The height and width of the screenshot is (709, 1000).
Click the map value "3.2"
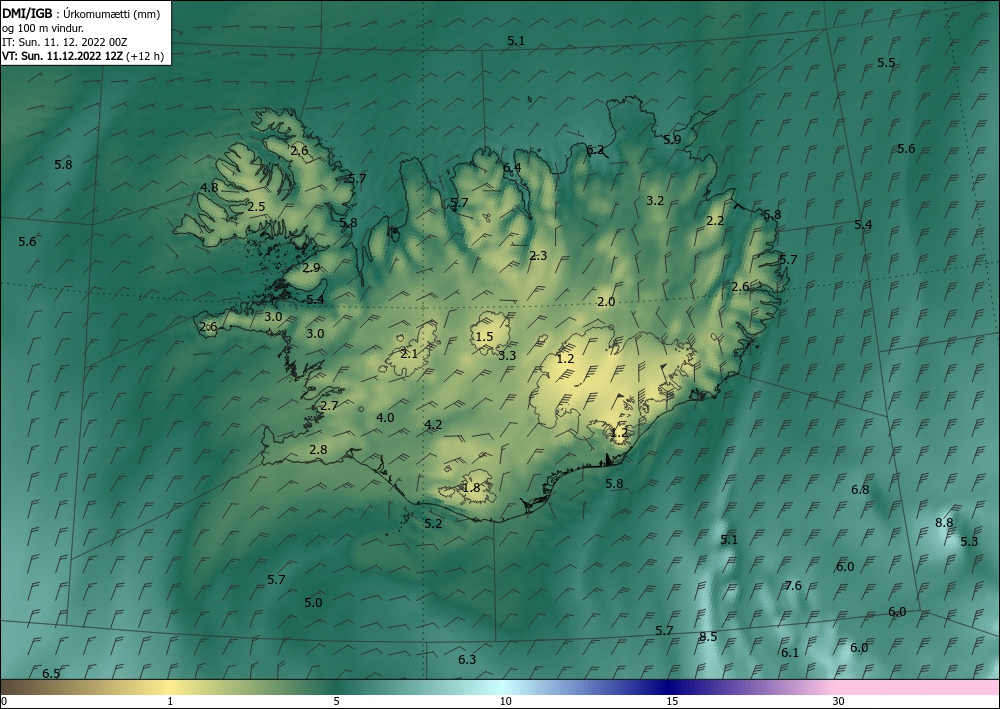(x=655, y=201)
